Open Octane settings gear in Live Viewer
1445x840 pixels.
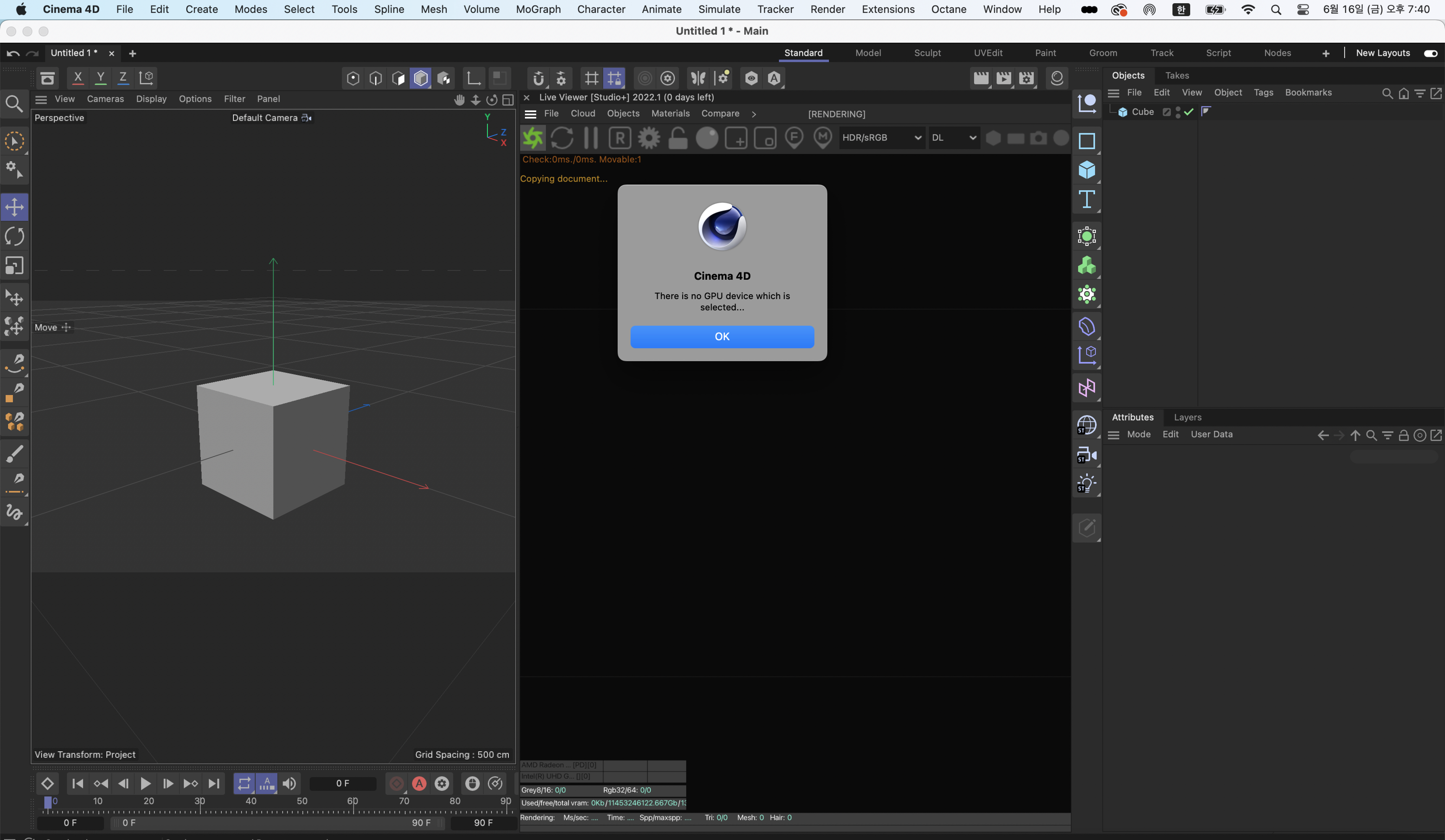[x=649, y=138]
